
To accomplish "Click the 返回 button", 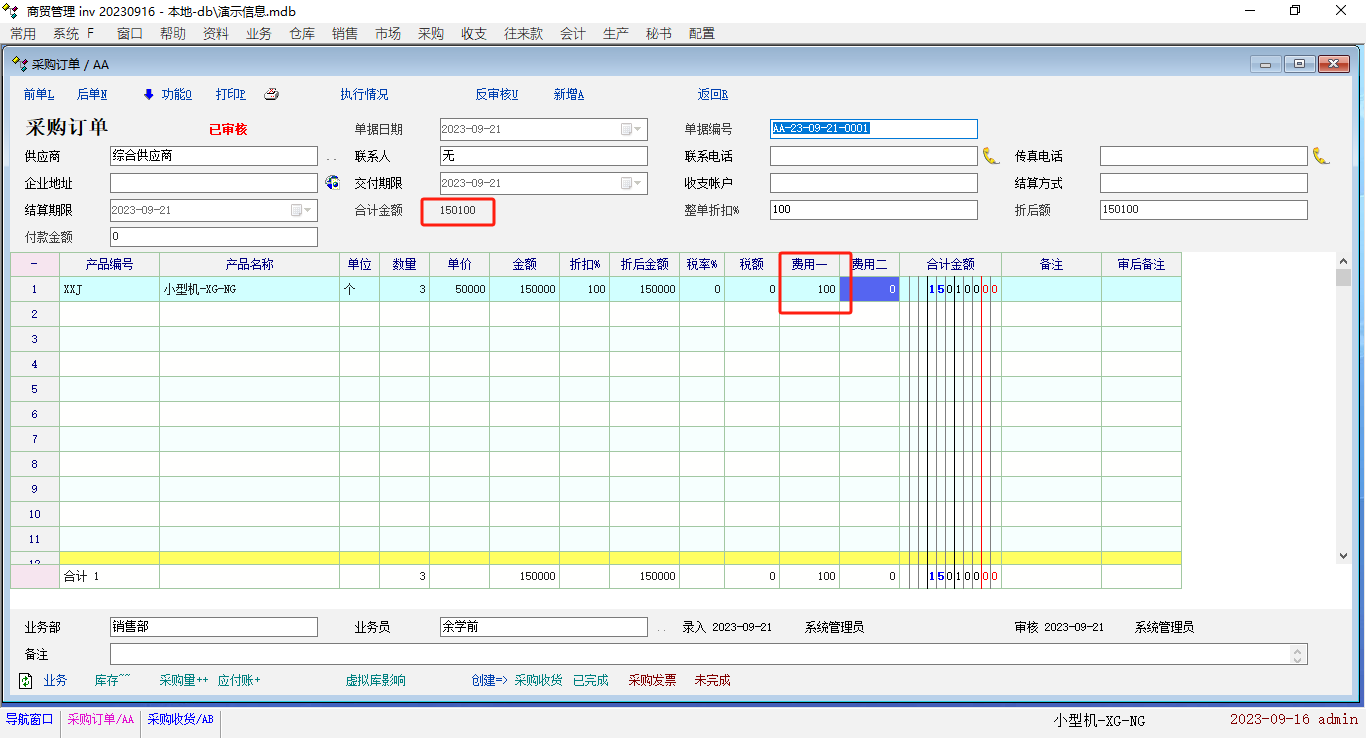I will coord(712,95).
